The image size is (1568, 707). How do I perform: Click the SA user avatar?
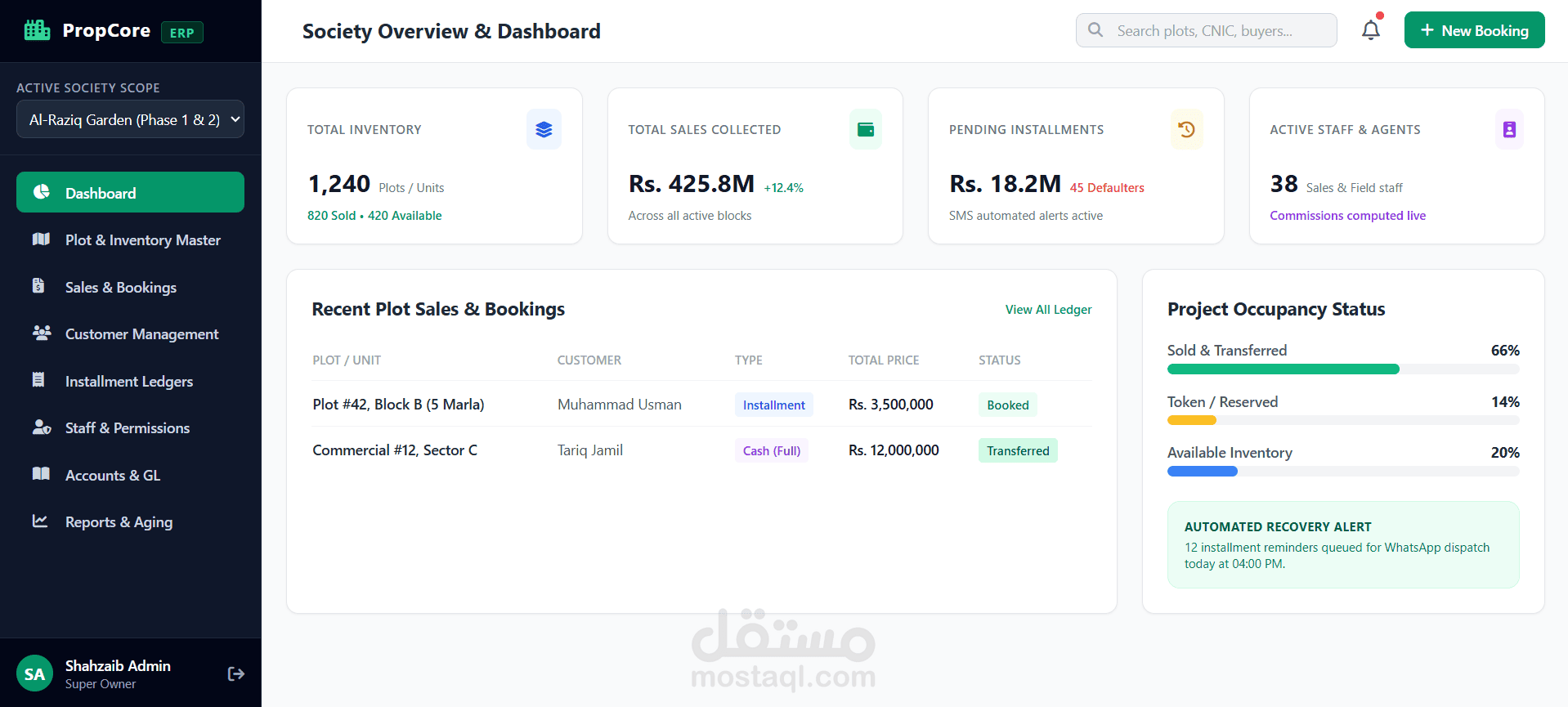(34, 673)
